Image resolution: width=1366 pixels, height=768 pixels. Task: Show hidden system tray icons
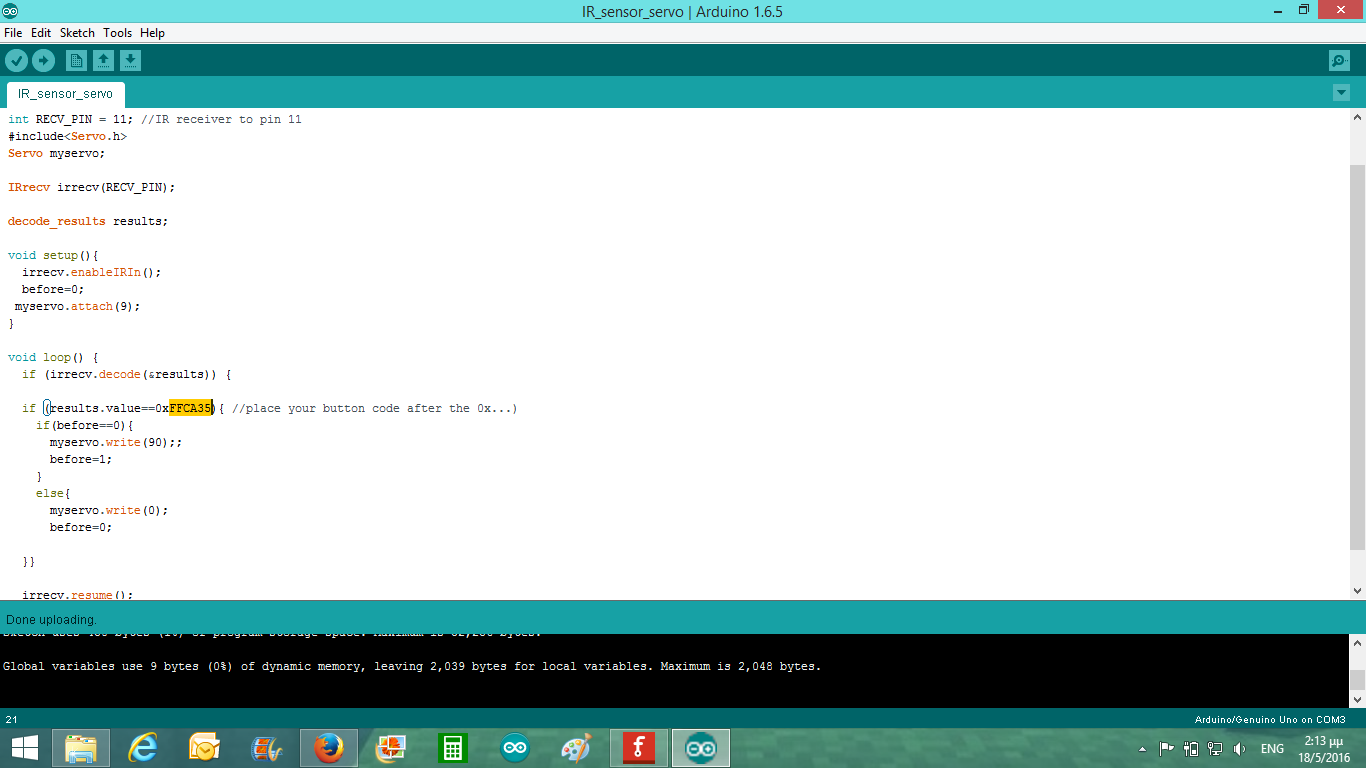click(1142, 749)
